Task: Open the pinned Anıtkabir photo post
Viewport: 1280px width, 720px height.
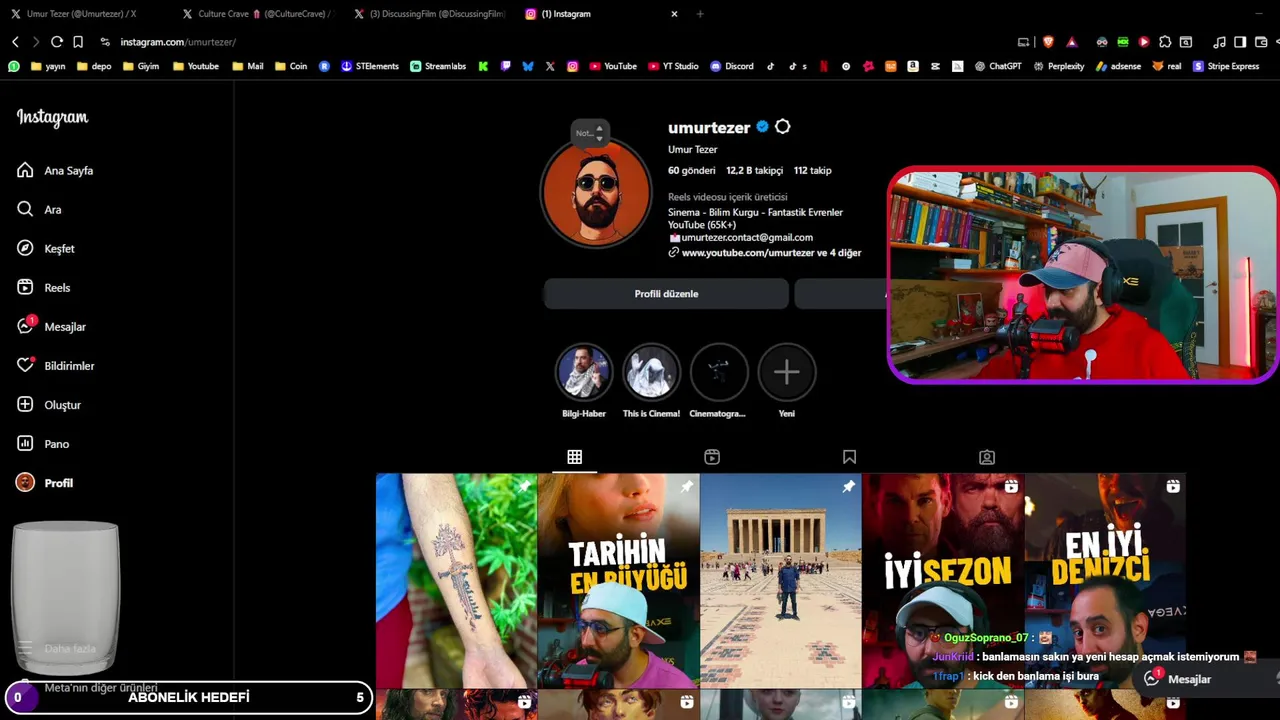Action: (781, 581)
